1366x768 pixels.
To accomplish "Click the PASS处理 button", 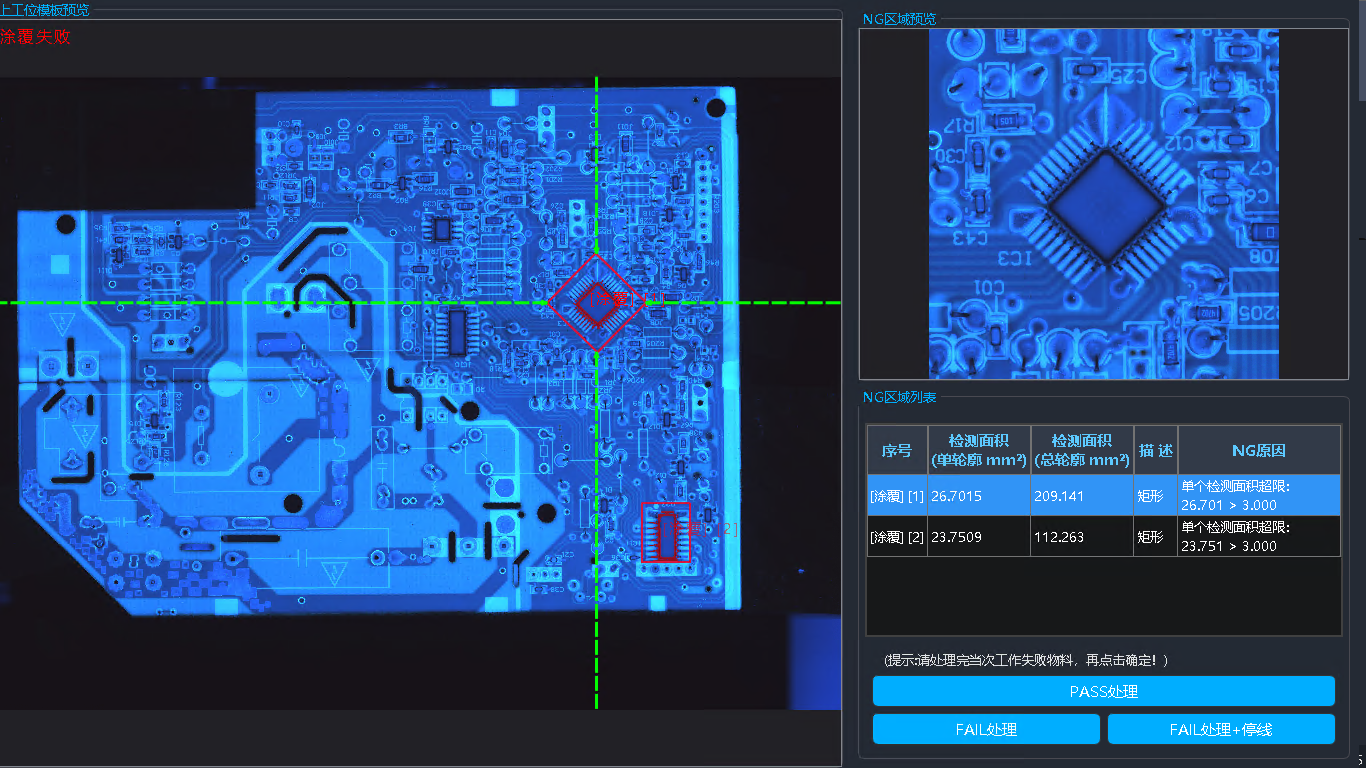I will (1103, 691).
